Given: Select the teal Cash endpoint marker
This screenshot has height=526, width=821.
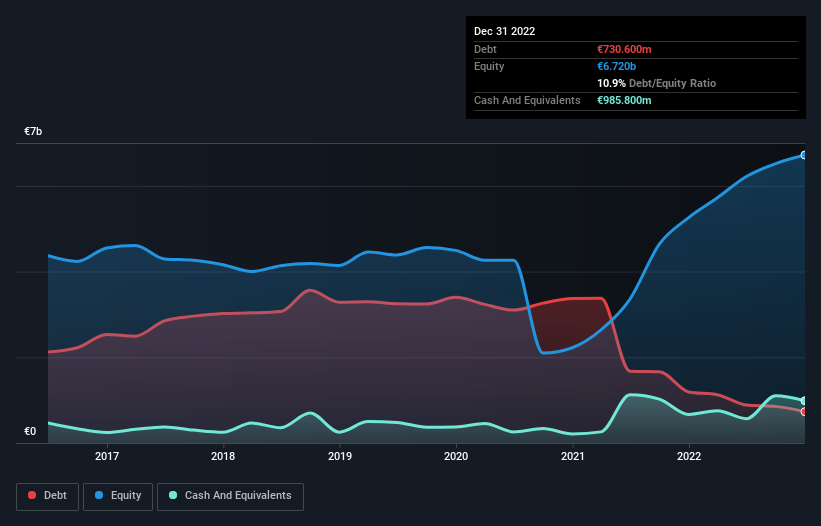Looking at the screenshot, I should (804, 401).
